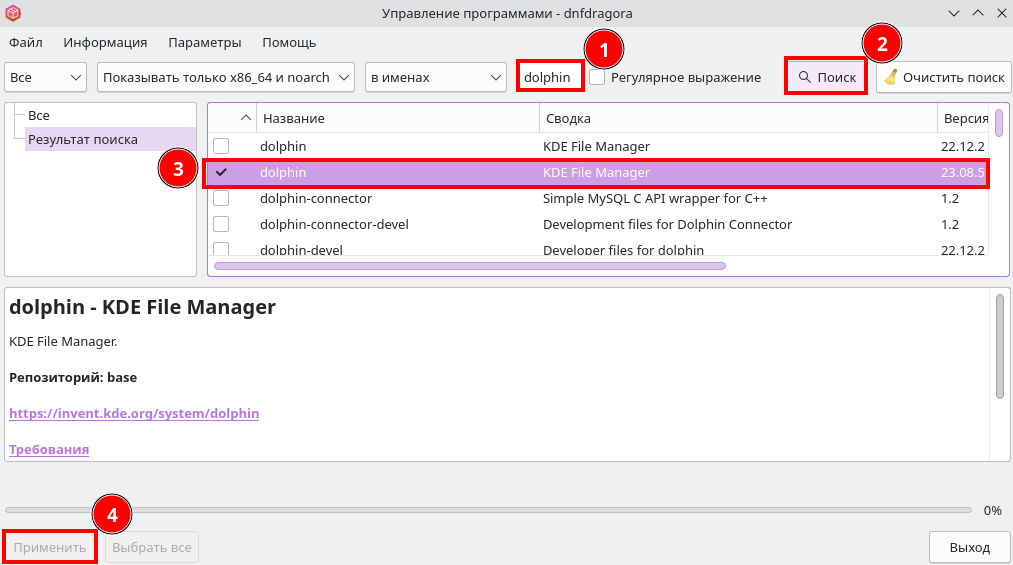The height and width of the screenshot is (565, 1013).
Task: Click the horizontal scrollbar under package list
Action: click(470, 266)
